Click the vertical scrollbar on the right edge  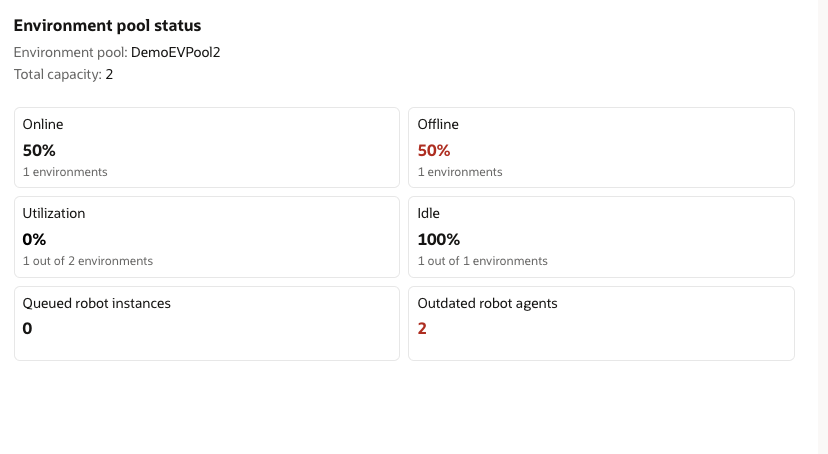click(822, 227)
